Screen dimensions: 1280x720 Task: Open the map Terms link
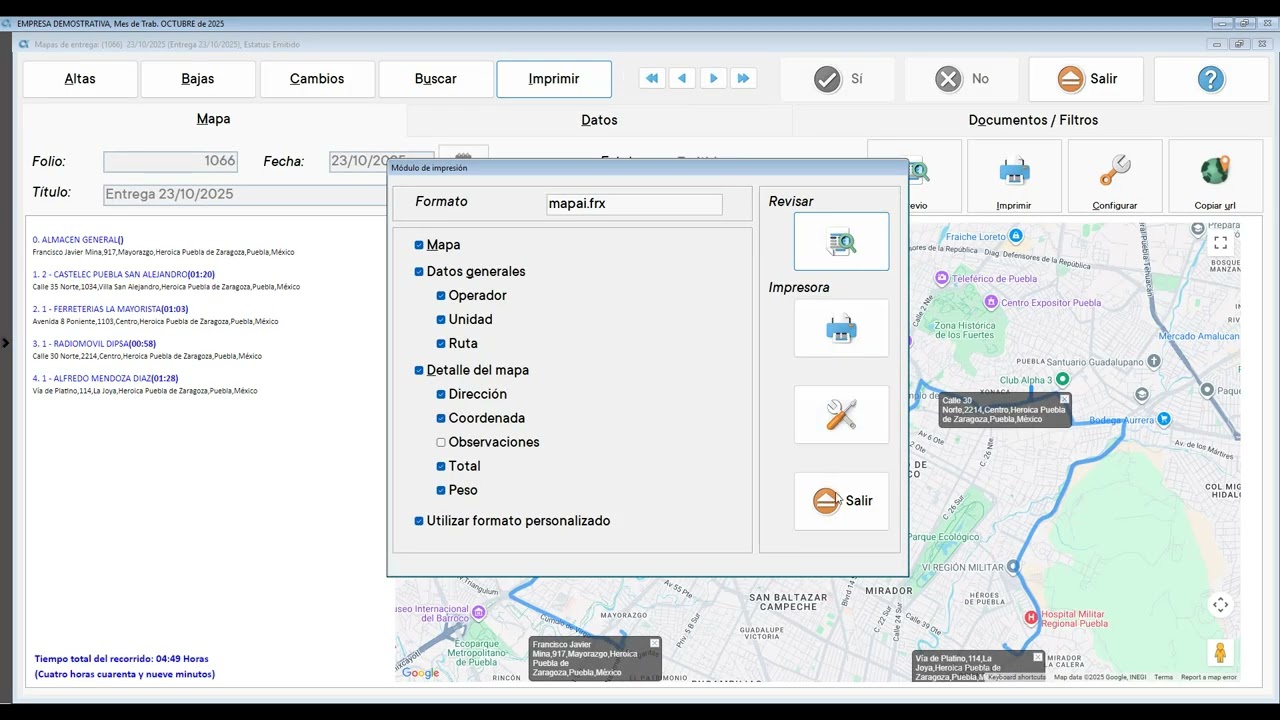point(1163,678)
